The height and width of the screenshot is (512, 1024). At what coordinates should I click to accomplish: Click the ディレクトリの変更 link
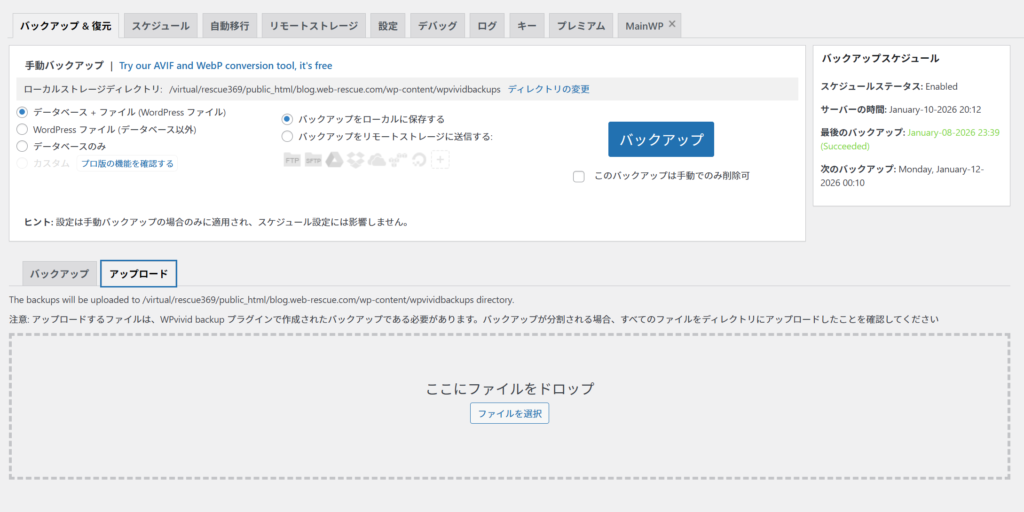tap(548, 89)
